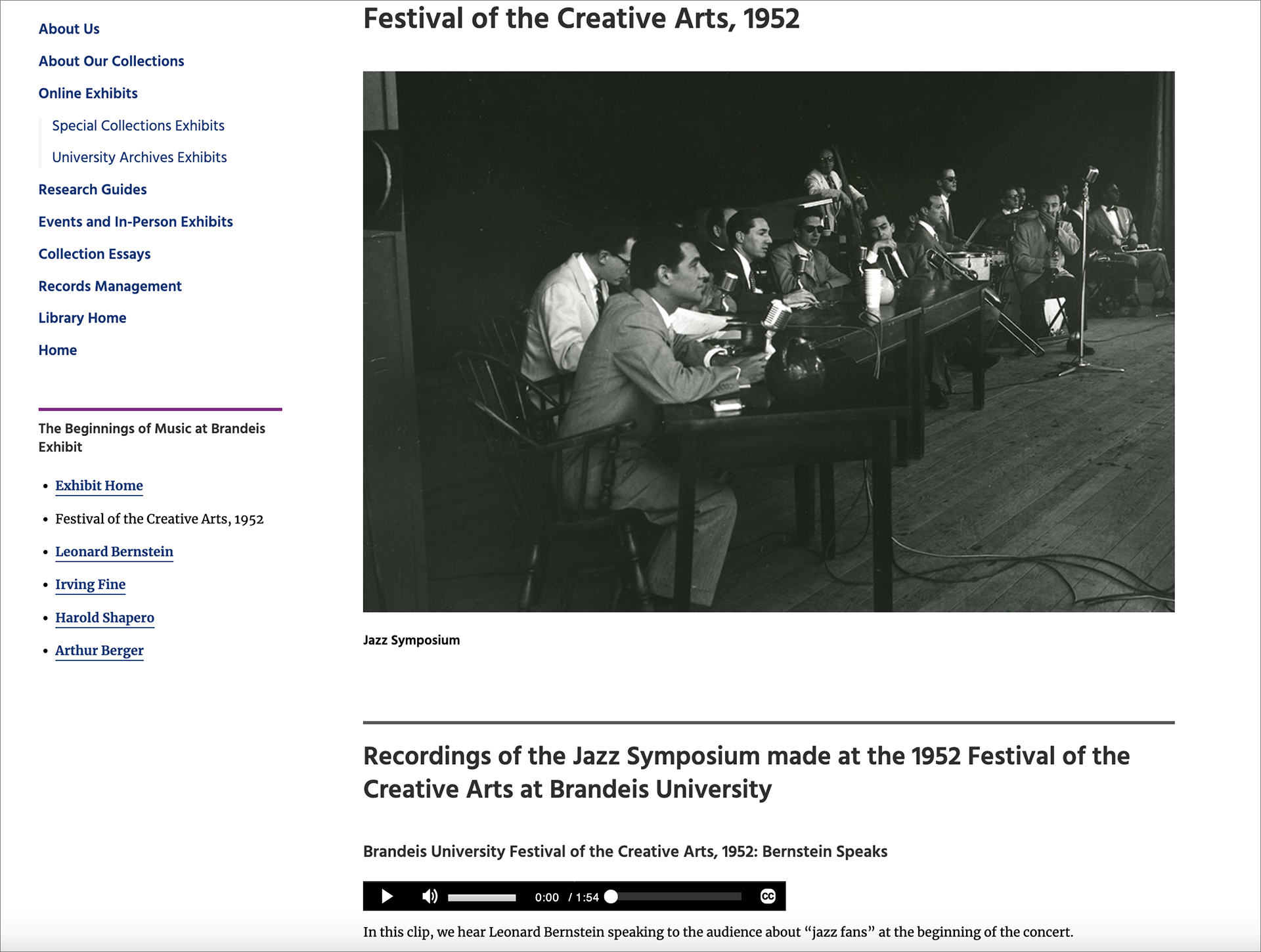1261x952 pixels.
Task: Adjust the audio volume slider
Action: tap(481, 898)
